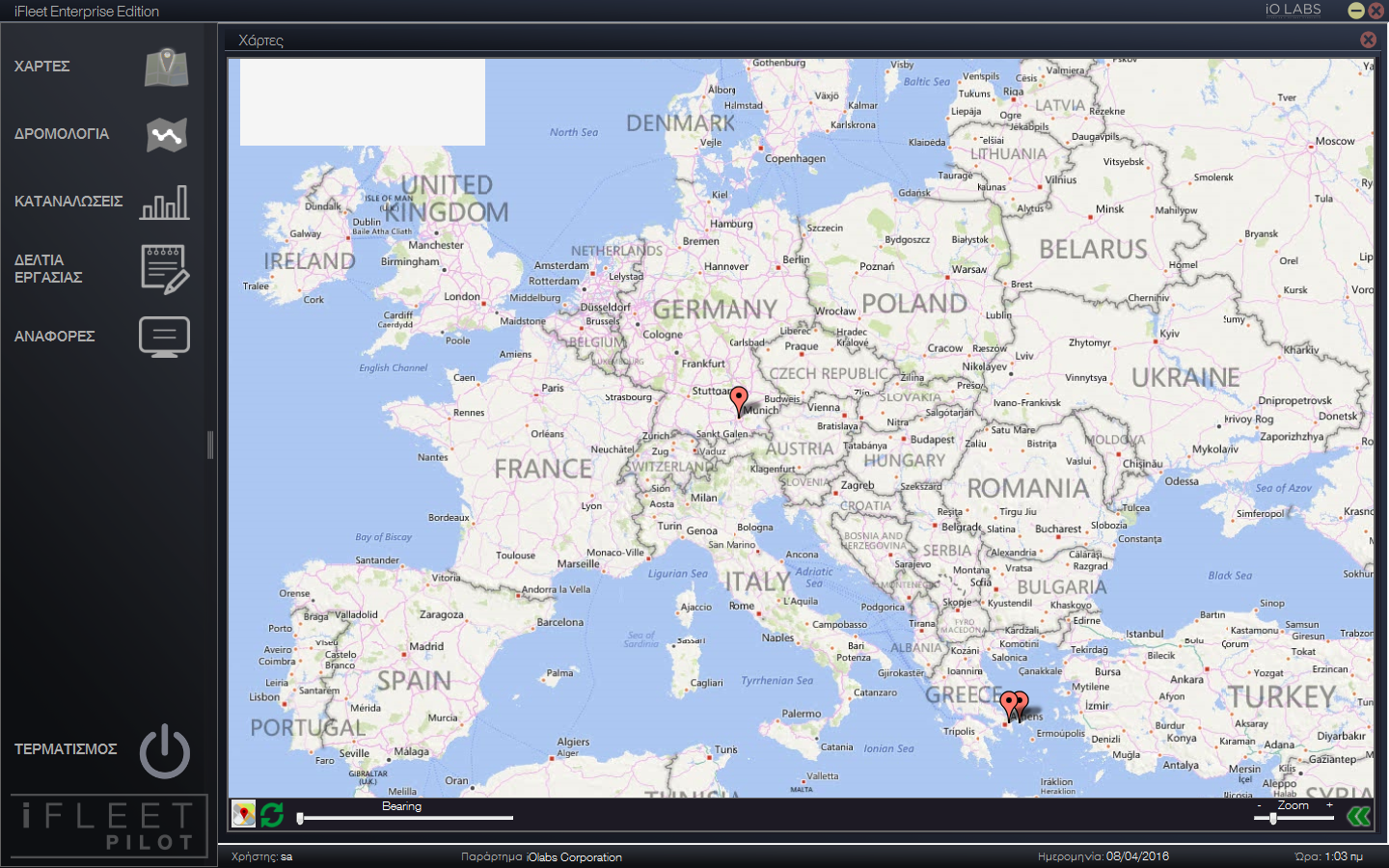The image size is (1389, 868).
Task: Click the sidebar collapse splitter handle
Action: click(x=210, y=445)
